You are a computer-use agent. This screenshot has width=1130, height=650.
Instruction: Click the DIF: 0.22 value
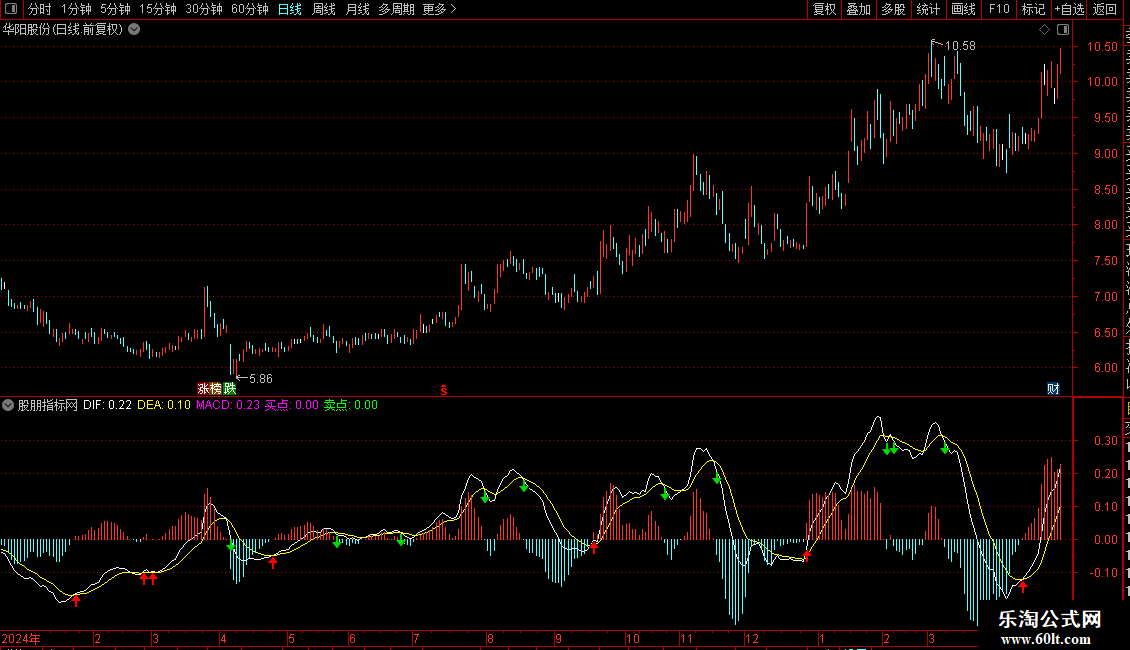pyautogui.click(x=107, y=405)
